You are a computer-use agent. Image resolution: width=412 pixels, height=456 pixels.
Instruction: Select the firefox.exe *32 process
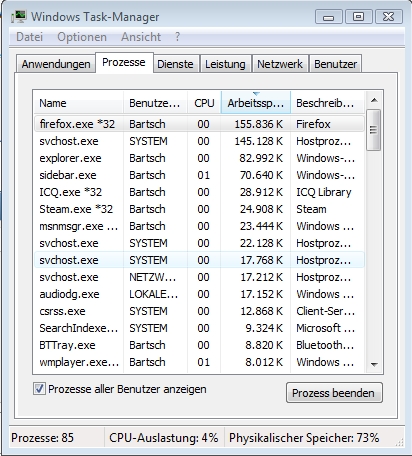click(199, 124)
